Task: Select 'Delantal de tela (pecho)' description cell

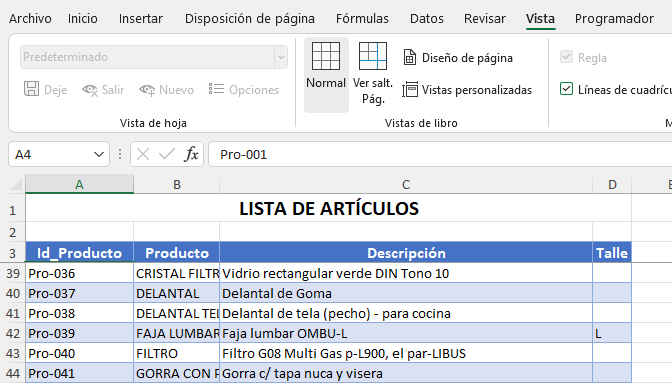Action: coord(406,314)
